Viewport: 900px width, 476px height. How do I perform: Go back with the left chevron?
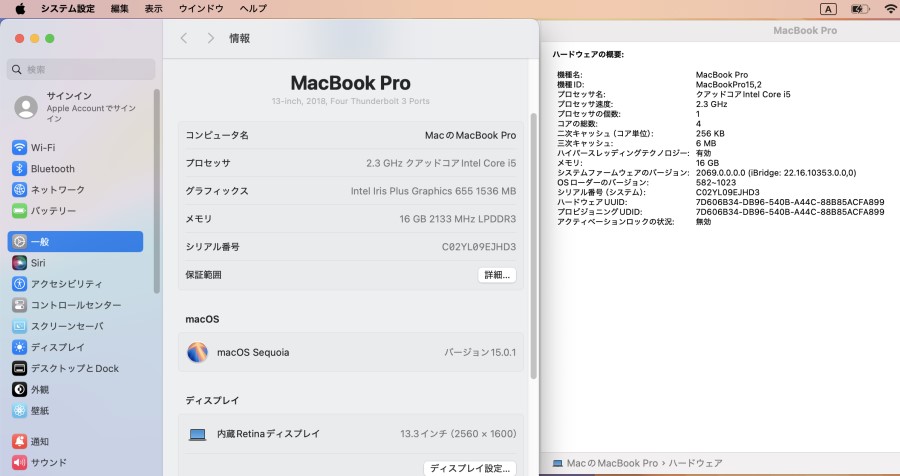click(184, 38)
